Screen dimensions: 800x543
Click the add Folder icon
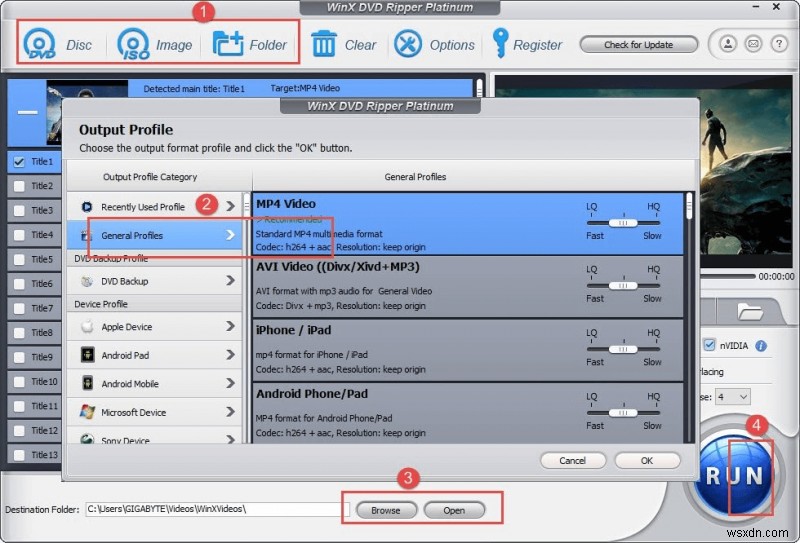coord(228,44)
